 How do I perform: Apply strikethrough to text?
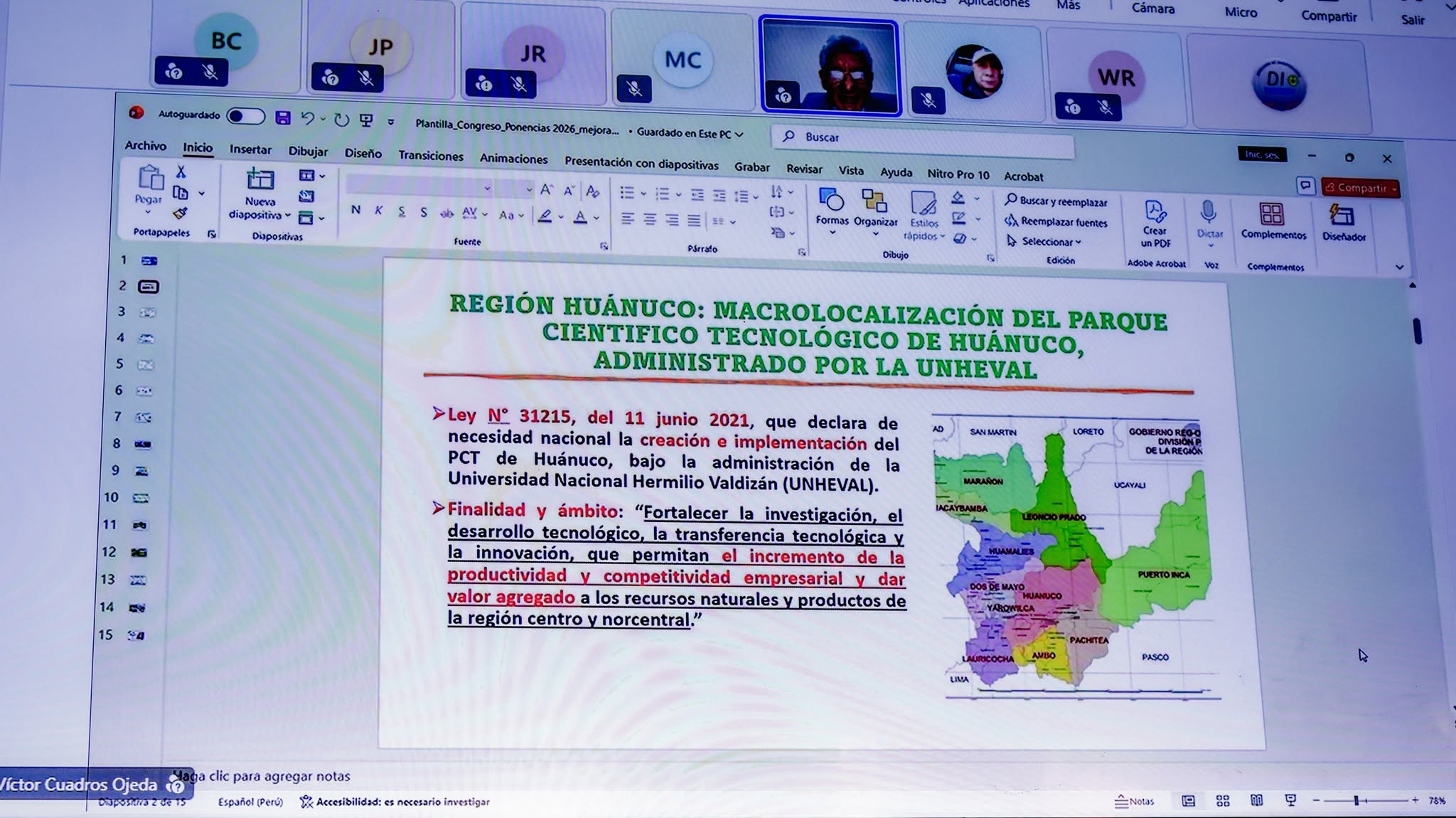click(x=446, y=213)
